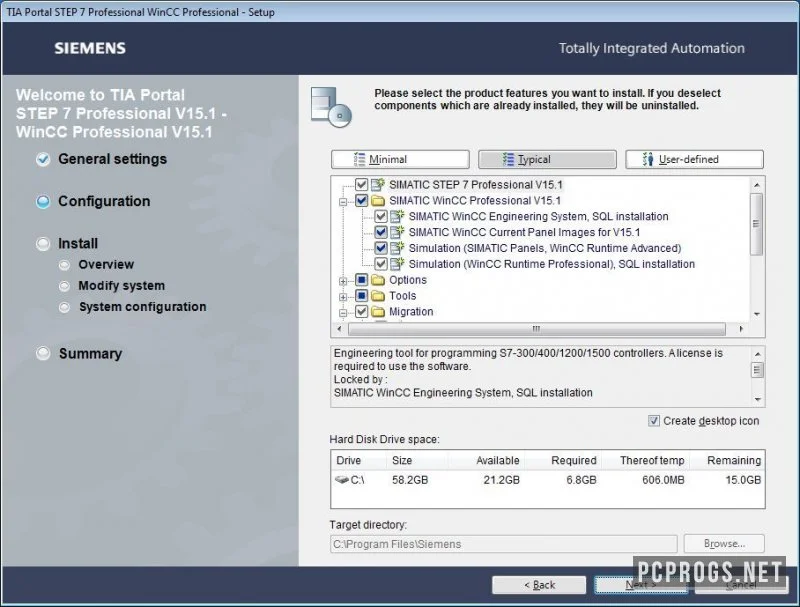Click the 15.0GB remaining value
This screenshot has width=800, height=607.
pyautogui.click(x=743, y=480)
